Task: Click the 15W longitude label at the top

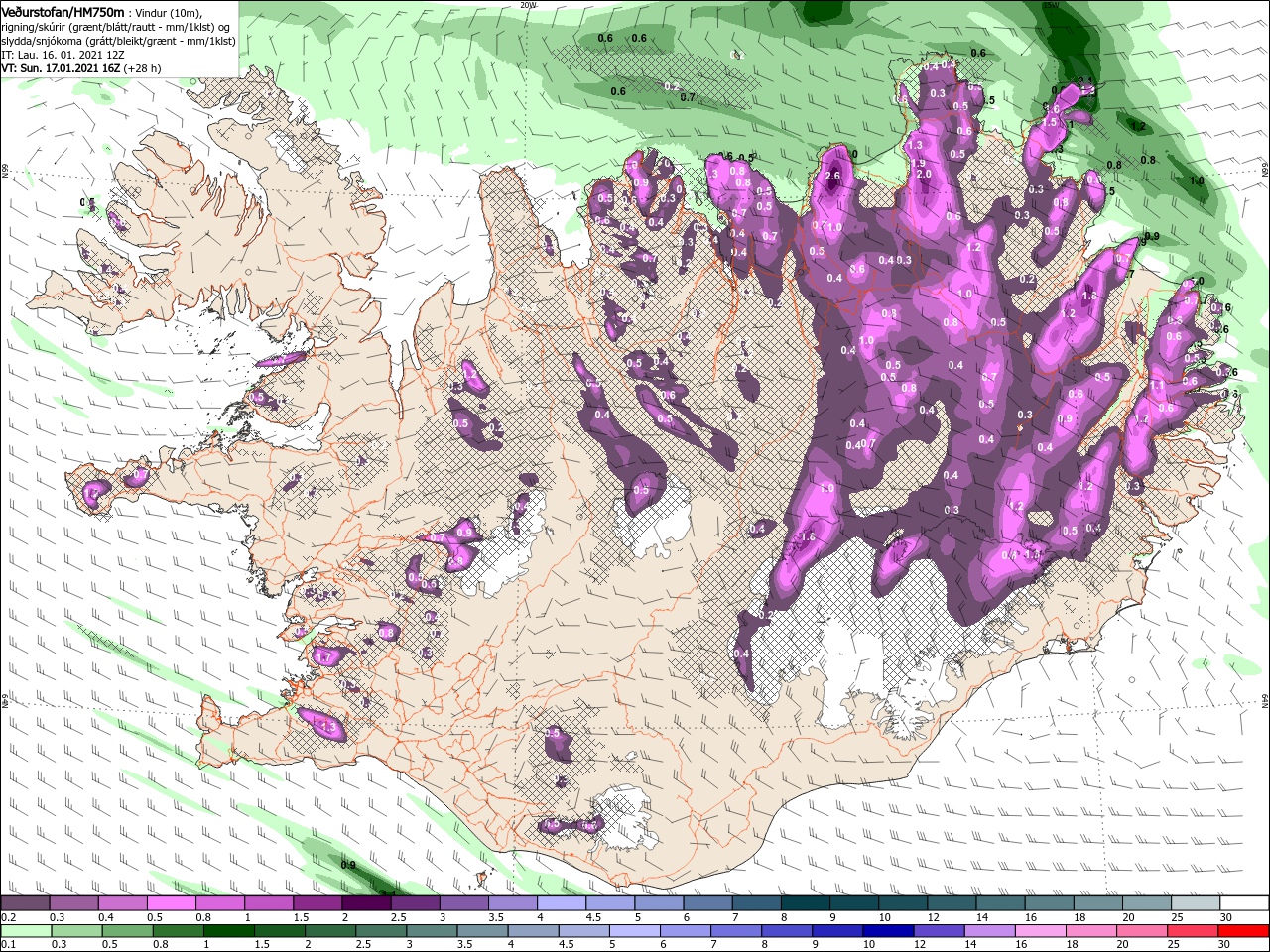Action: point(1051,5)
